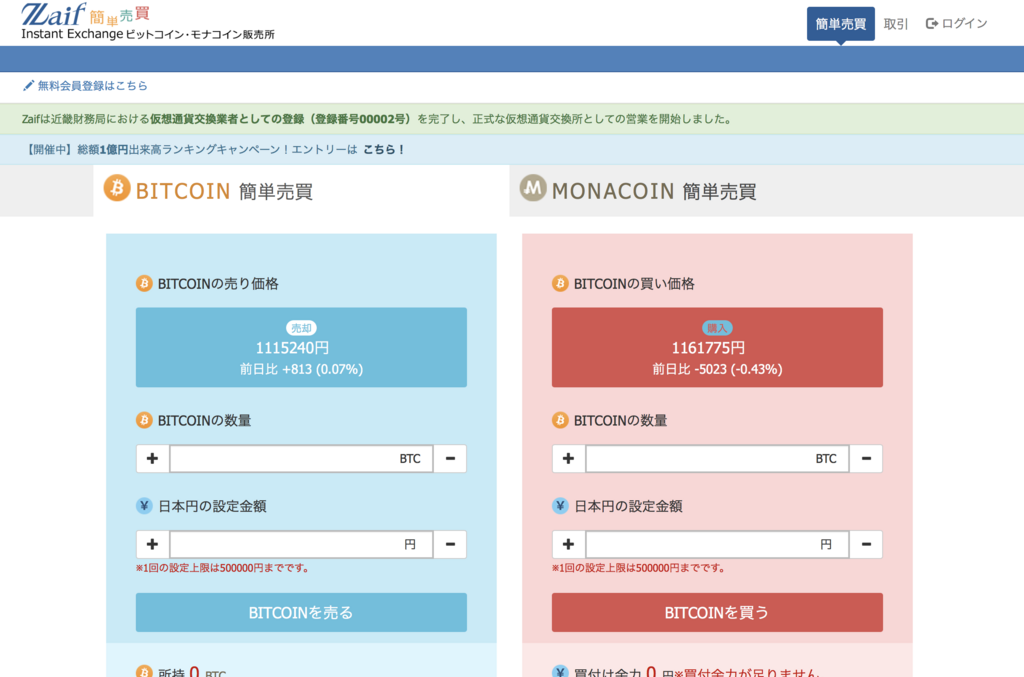Decrease BTC quantity in the buy panel
The height and width of the screenshot is (677, 1024).
[866, 458]
